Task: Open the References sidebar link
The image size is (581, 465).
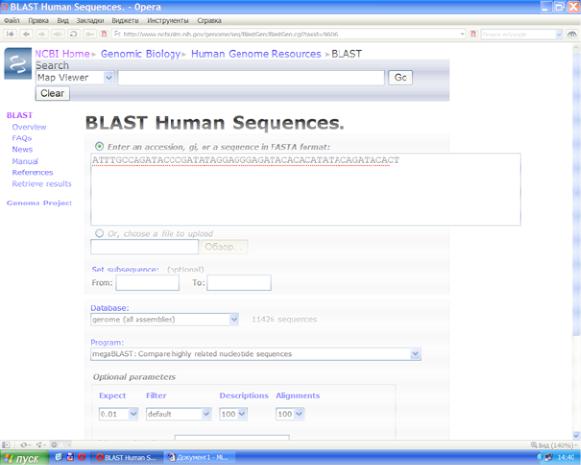Action: 33,172
